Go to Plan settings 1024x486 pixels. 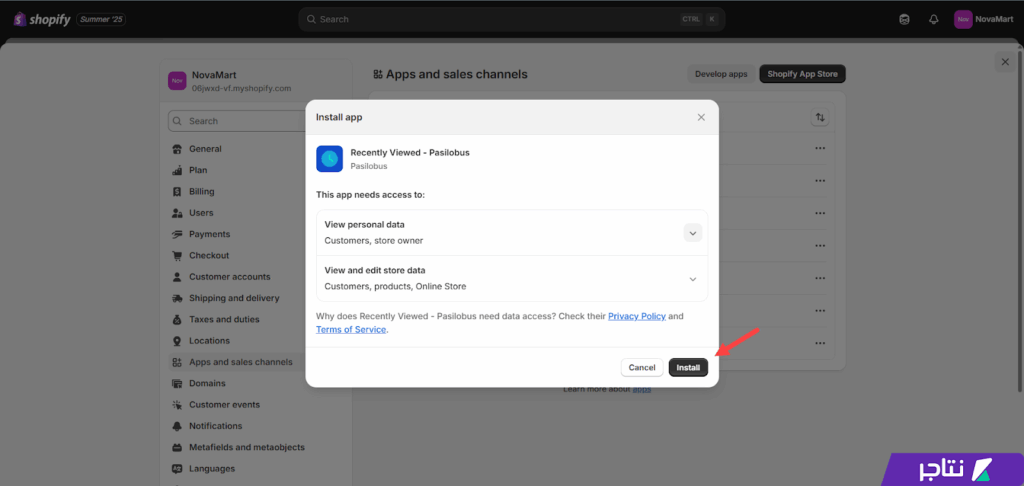pyautogui.click(x=198, y=170)
